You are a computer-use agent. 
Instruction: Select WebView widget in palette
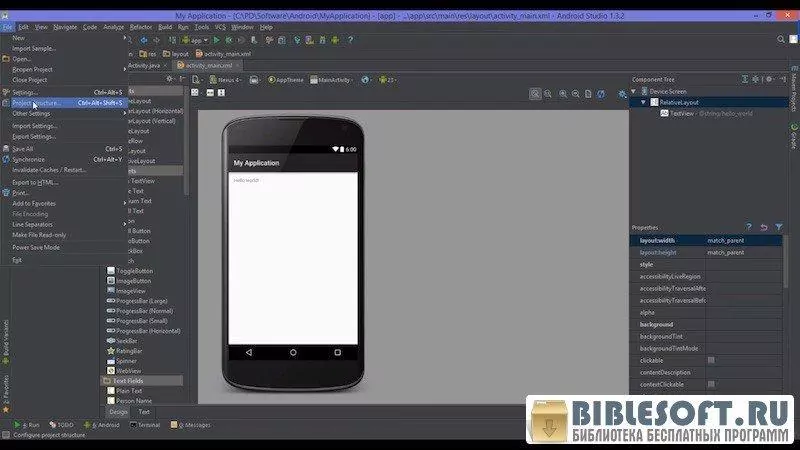[129, 370]
